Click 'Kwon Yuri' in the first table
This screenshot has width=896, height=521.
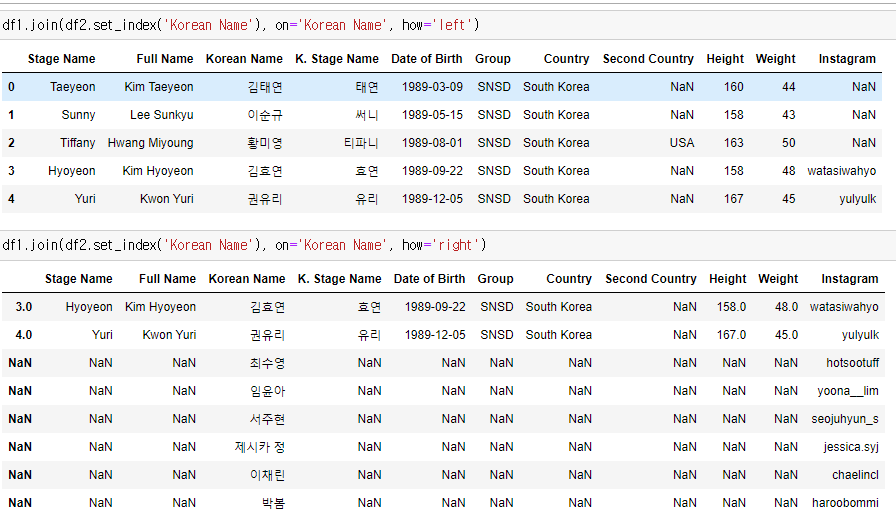167,199
